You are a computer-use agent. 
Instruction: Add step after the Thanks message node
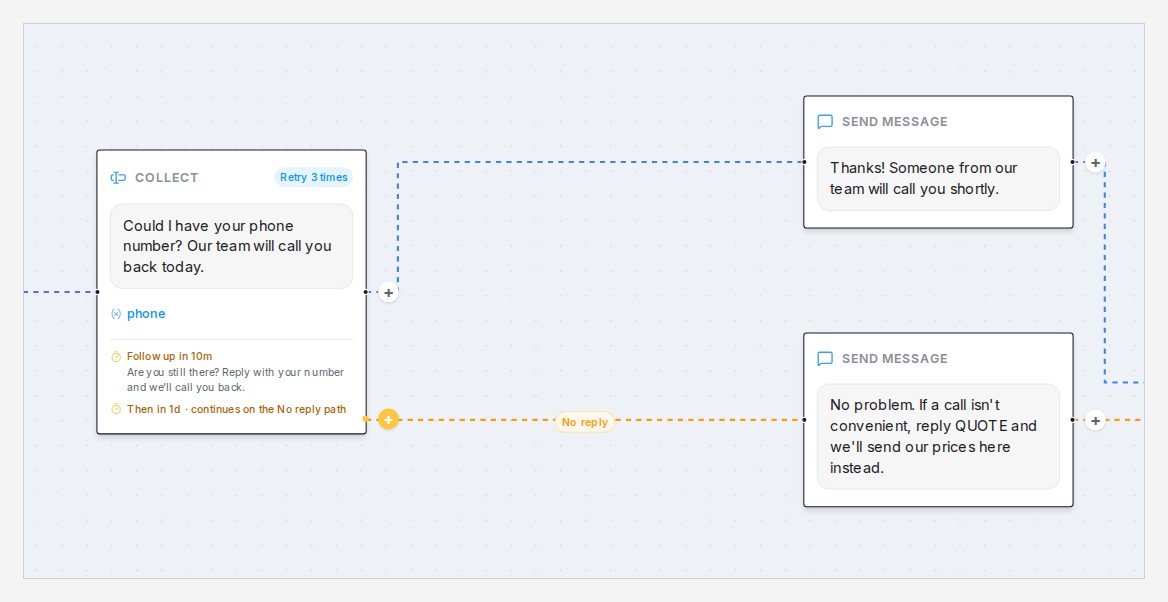pos(1095,162)
